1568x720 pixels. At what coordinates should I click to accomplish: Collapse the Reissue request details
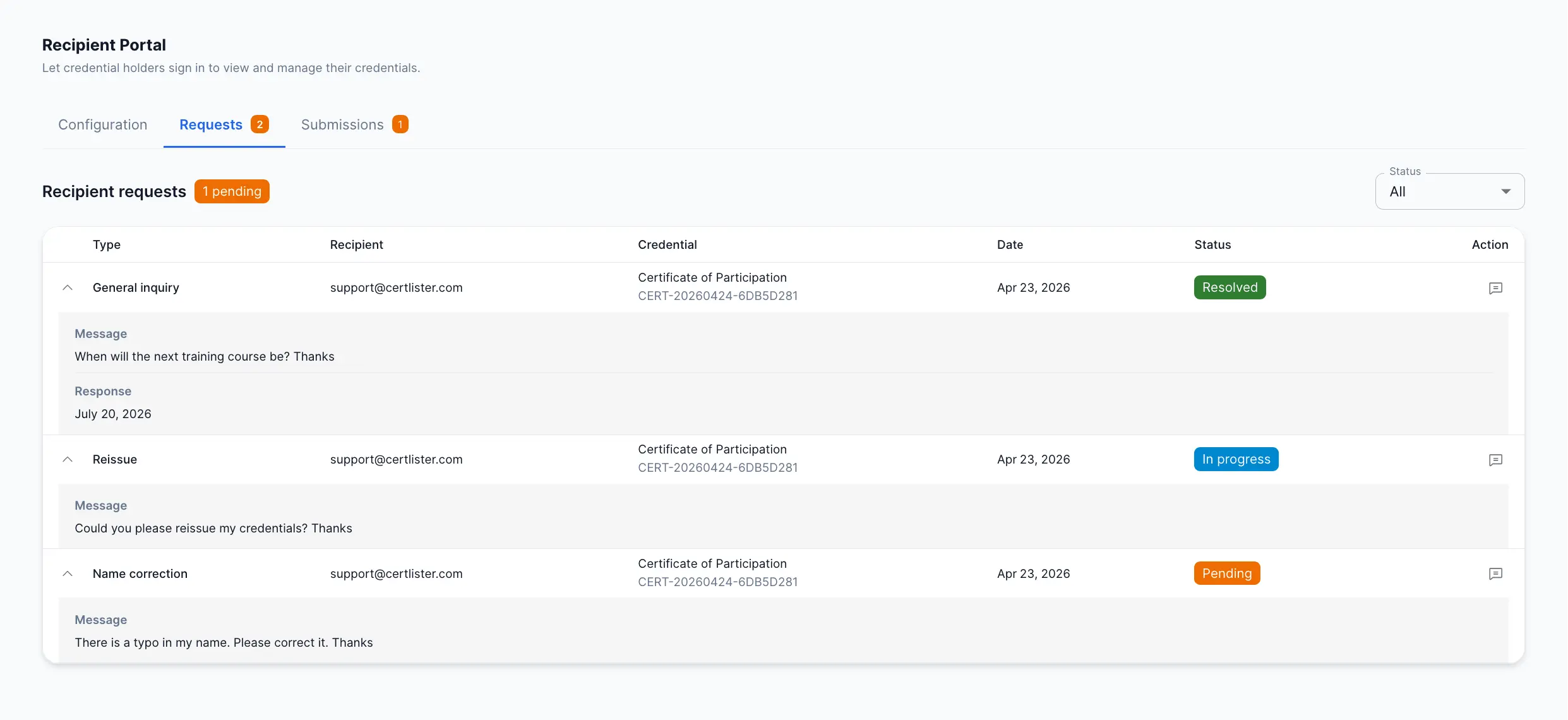click(68, 459)
